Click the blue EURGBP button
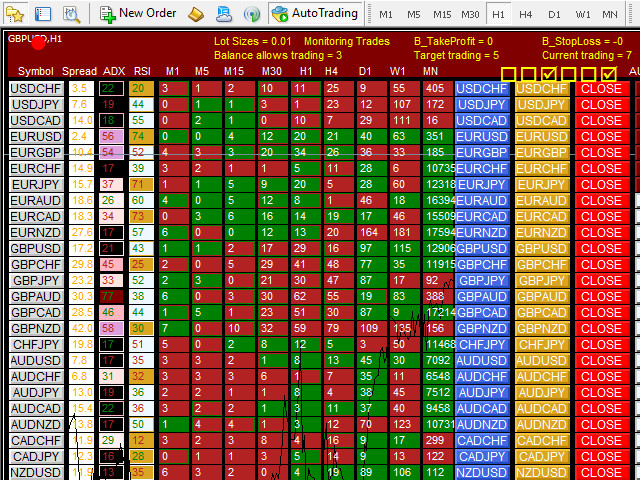Screen dimensions: 640x480 pyautogui.click(x=482, y=153)
